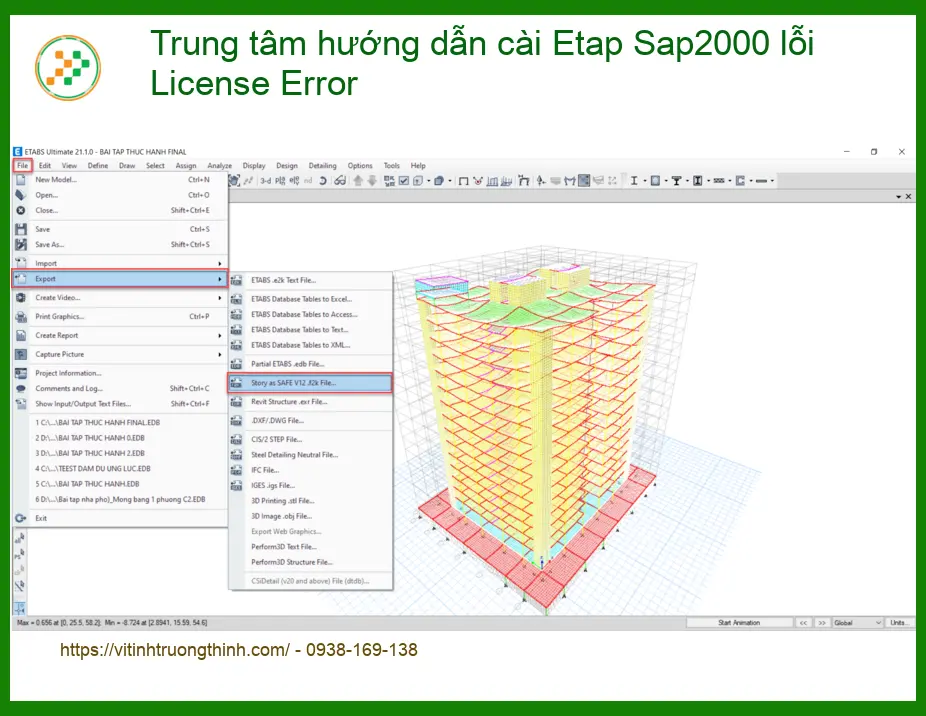Expand the Create Video submenu arrow

(220, 298)
